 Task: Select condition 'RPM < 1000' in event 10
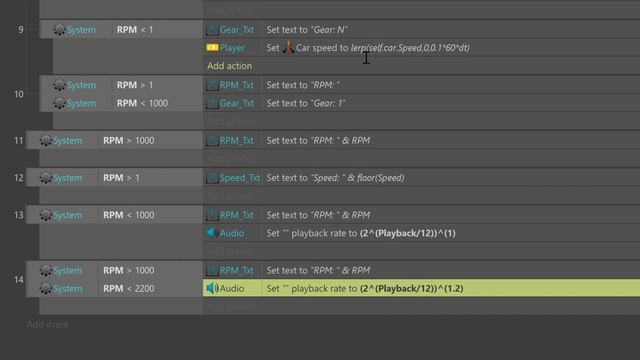tap(142, 103)
